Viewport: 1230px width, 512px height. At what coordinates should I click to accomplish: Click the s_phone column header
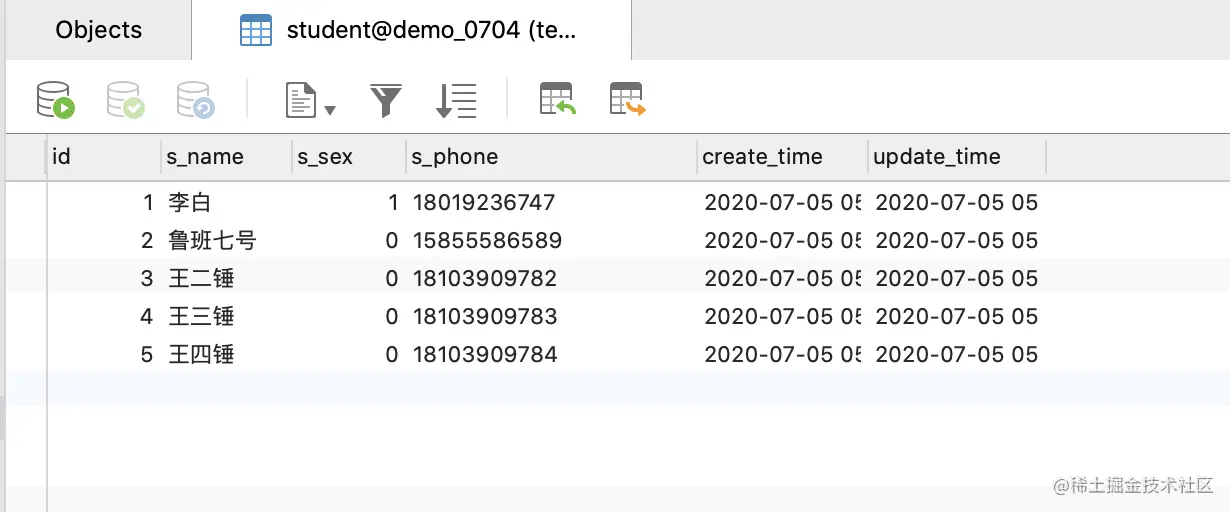551,157
